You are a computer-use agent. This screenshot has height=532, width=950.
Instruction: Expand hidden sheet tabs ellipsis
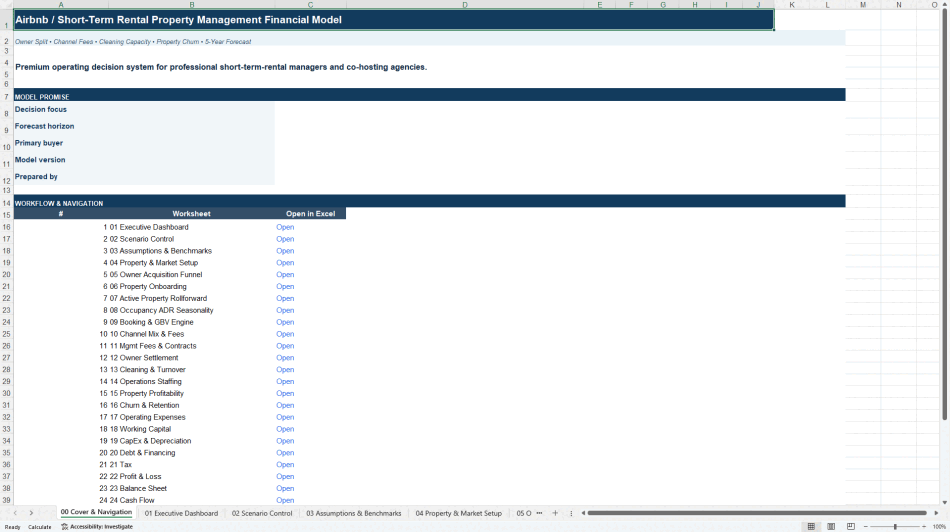click(539, 513)
